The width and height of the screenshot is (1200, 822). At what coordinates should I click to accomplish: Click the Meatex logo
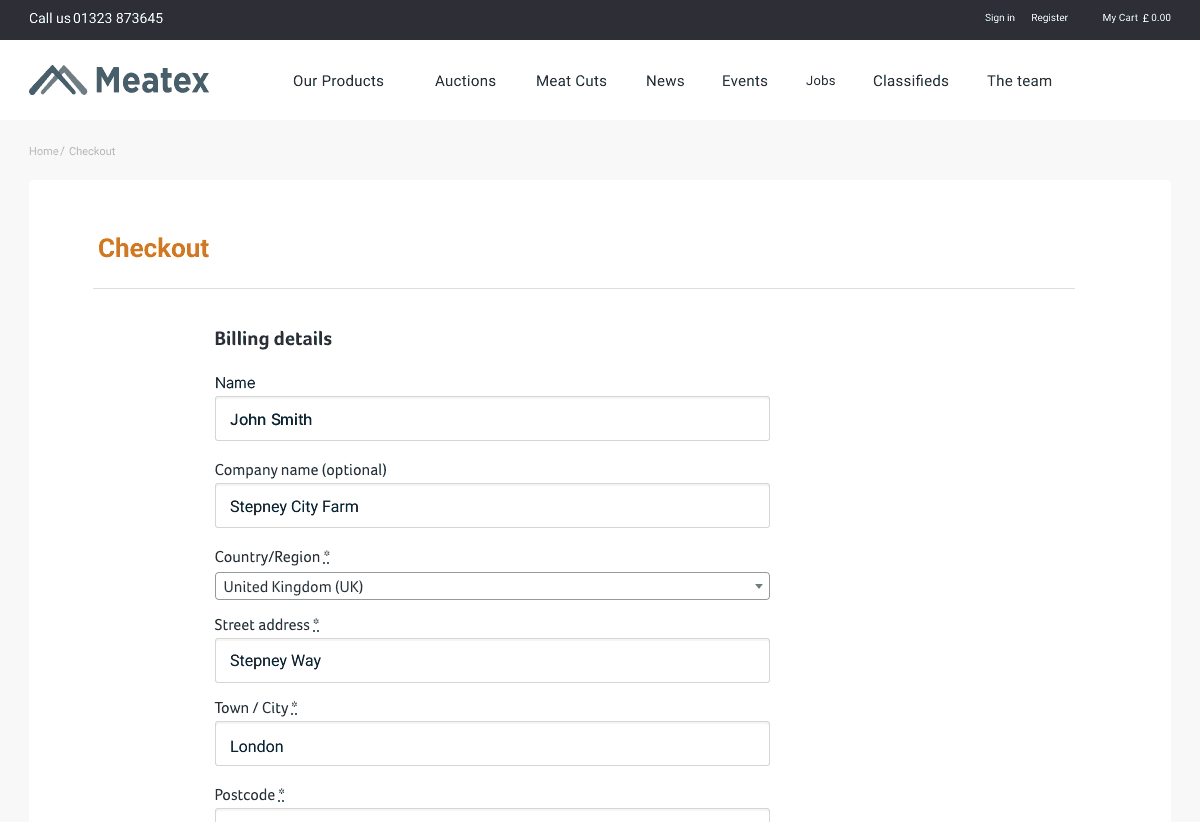point(119,80)
